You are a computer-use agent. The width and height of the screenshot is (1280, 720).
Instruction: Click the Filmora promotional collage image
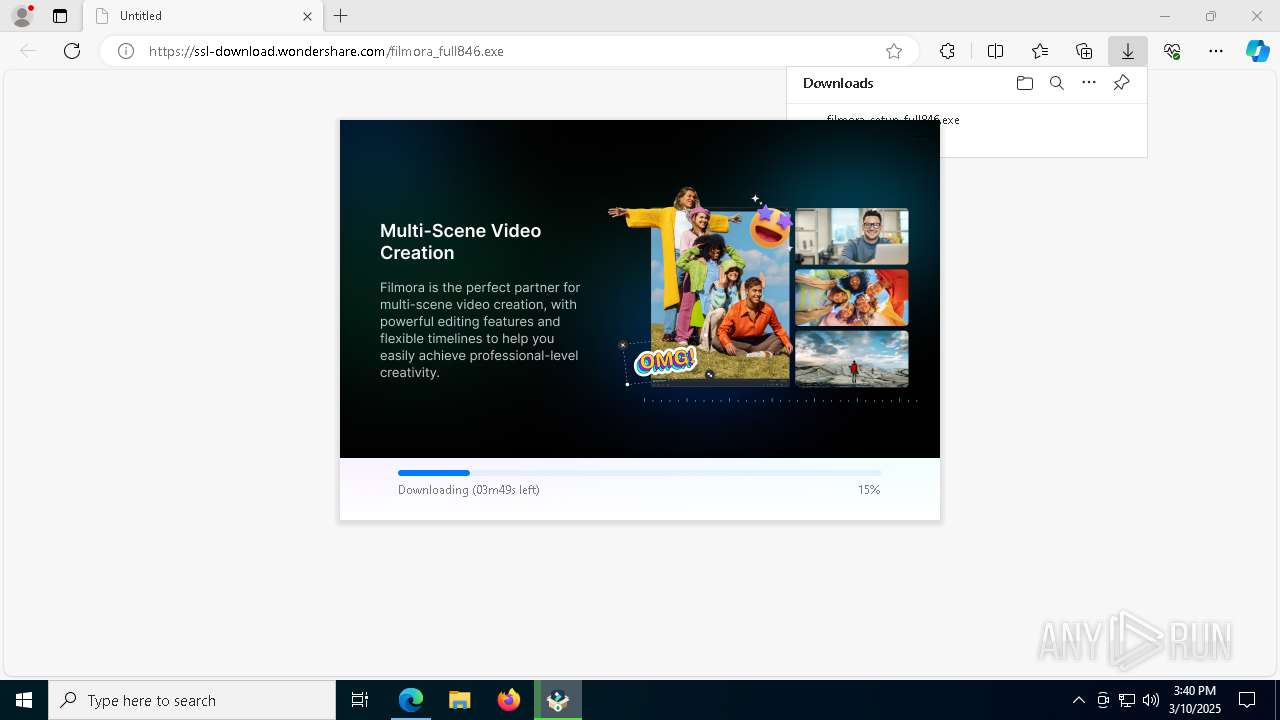tap(762, 296)
